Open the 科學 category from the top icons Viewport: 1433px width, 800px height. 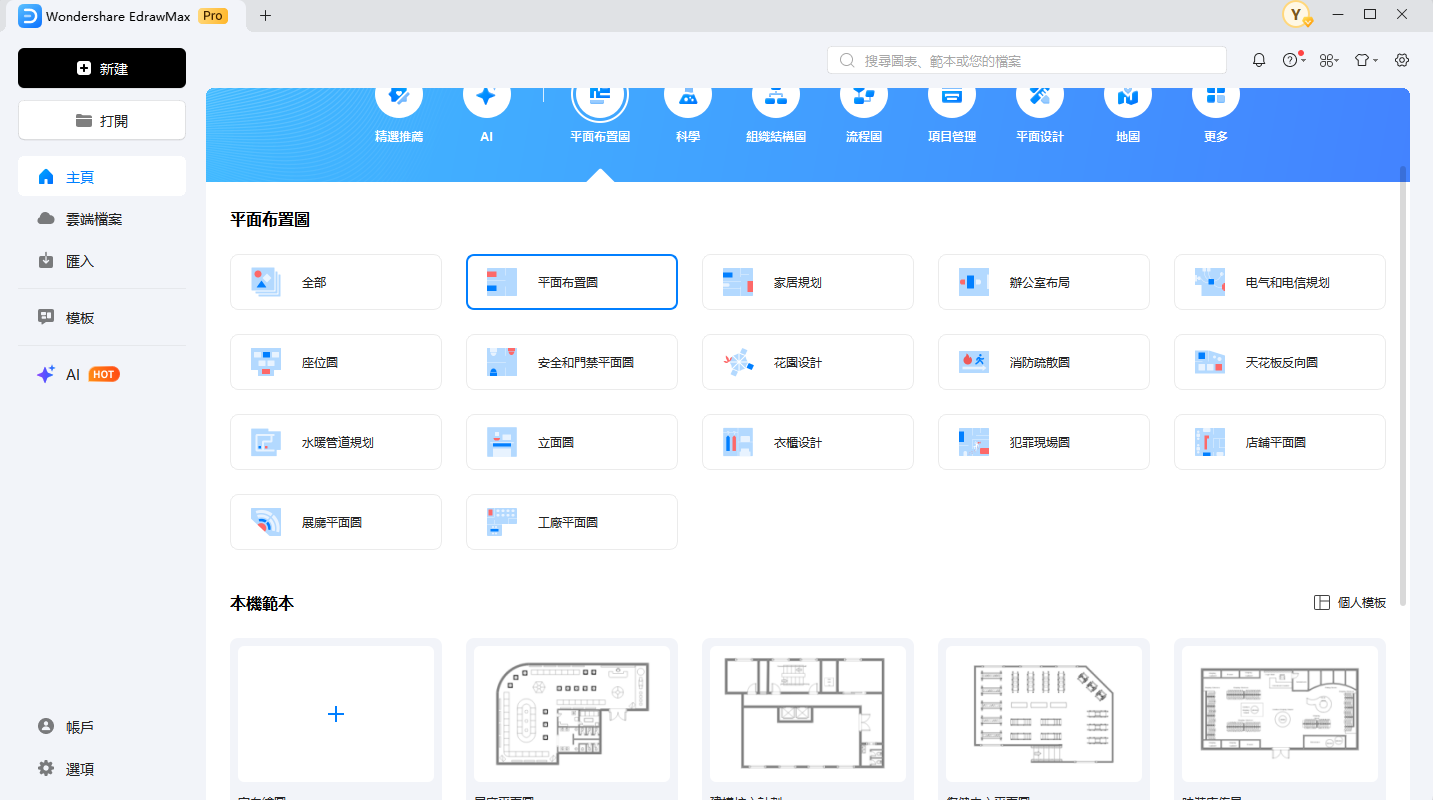point(687,110)
